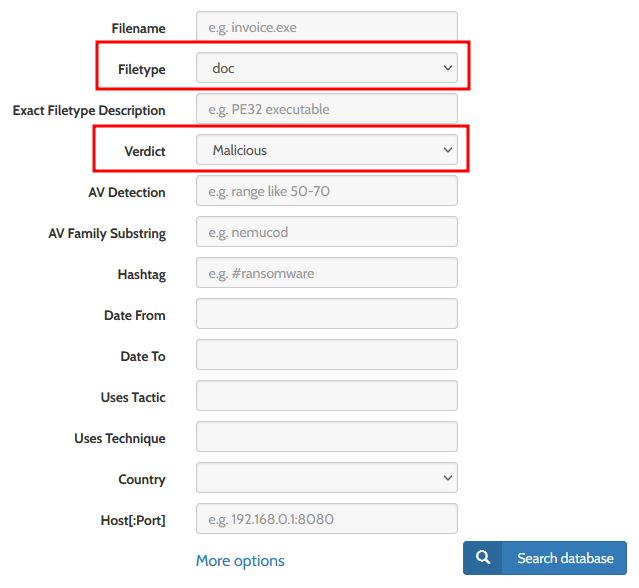Select the Date To field
The image size is (639, 588).
coord(326,355)
